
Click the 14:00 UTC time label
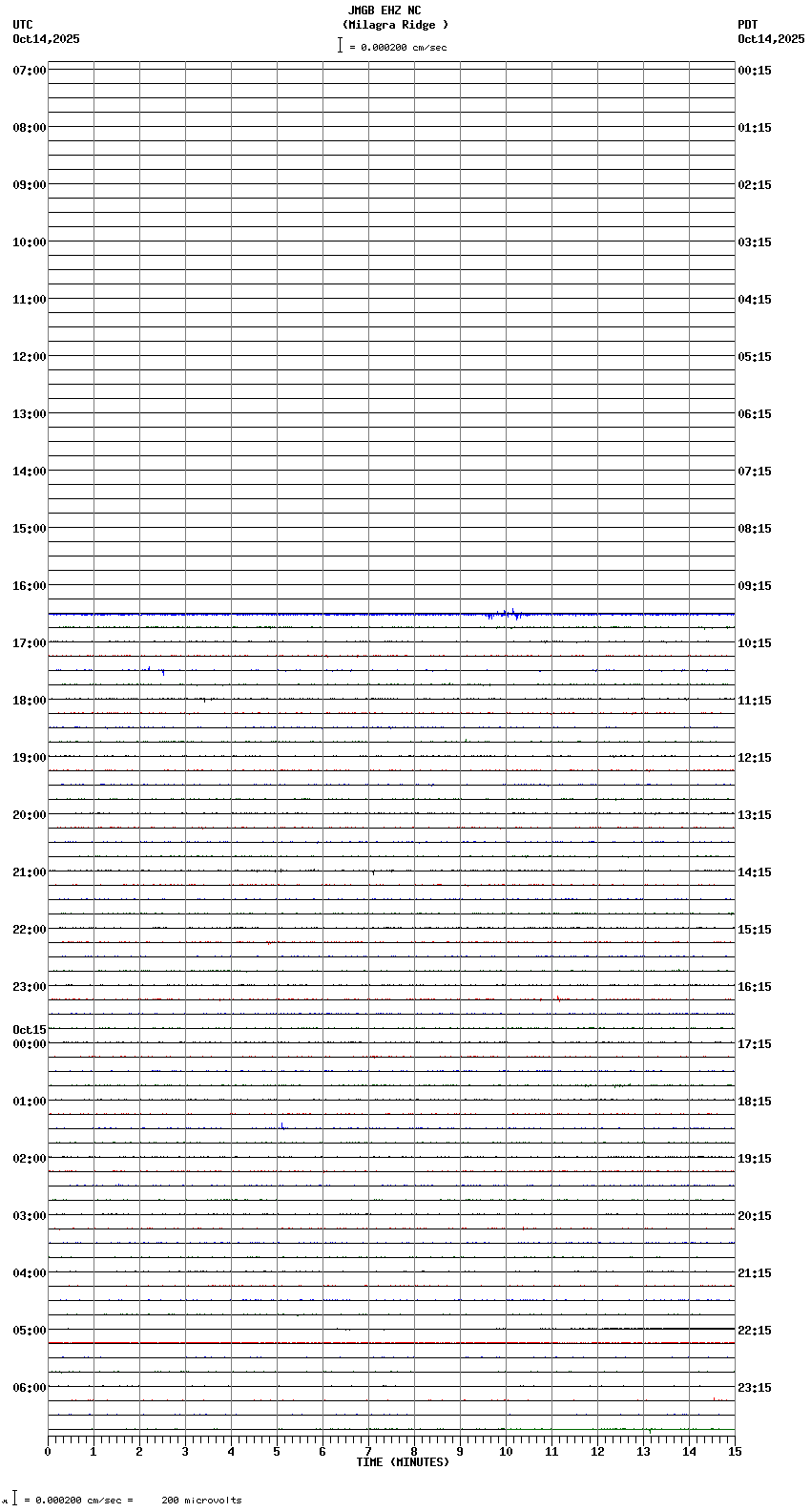coord(30,472)
